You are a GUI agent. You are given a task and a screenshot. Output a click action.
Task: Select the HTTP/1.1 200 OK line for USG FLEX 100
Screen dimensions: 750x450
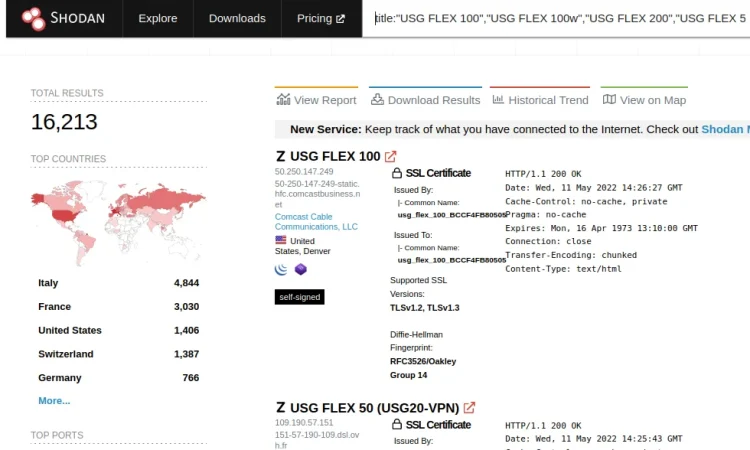(x=543, y=174)
